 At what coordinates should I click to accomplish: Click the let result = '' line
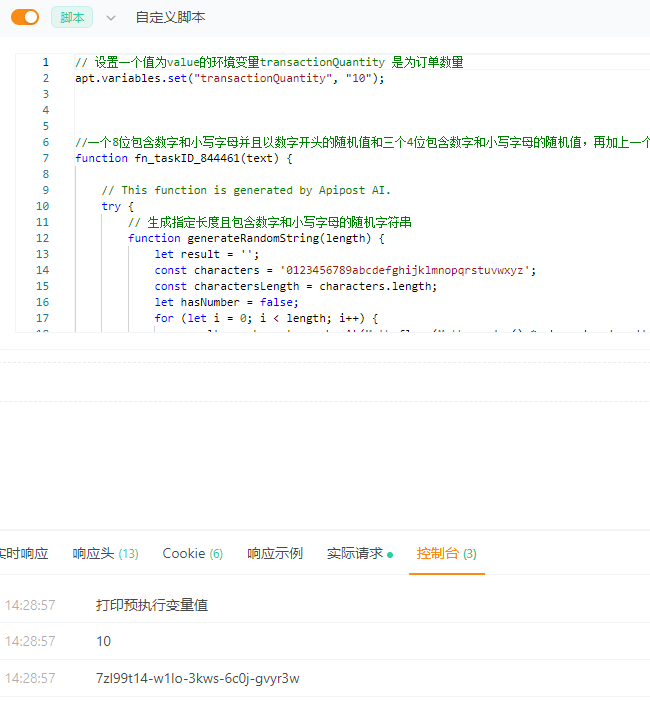(207, 255)
